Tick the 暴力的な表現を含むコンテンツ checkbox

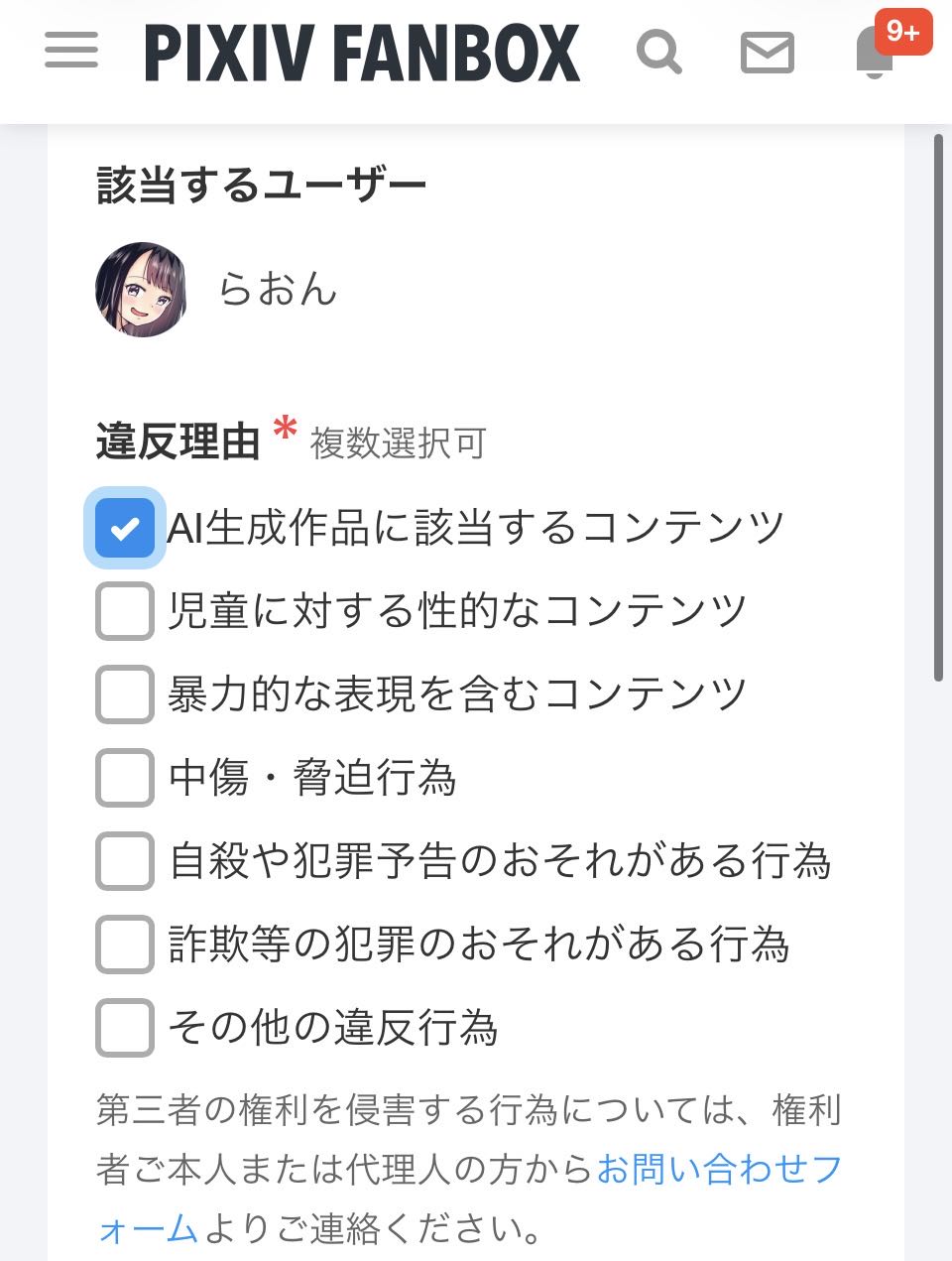tap(125, 694)
